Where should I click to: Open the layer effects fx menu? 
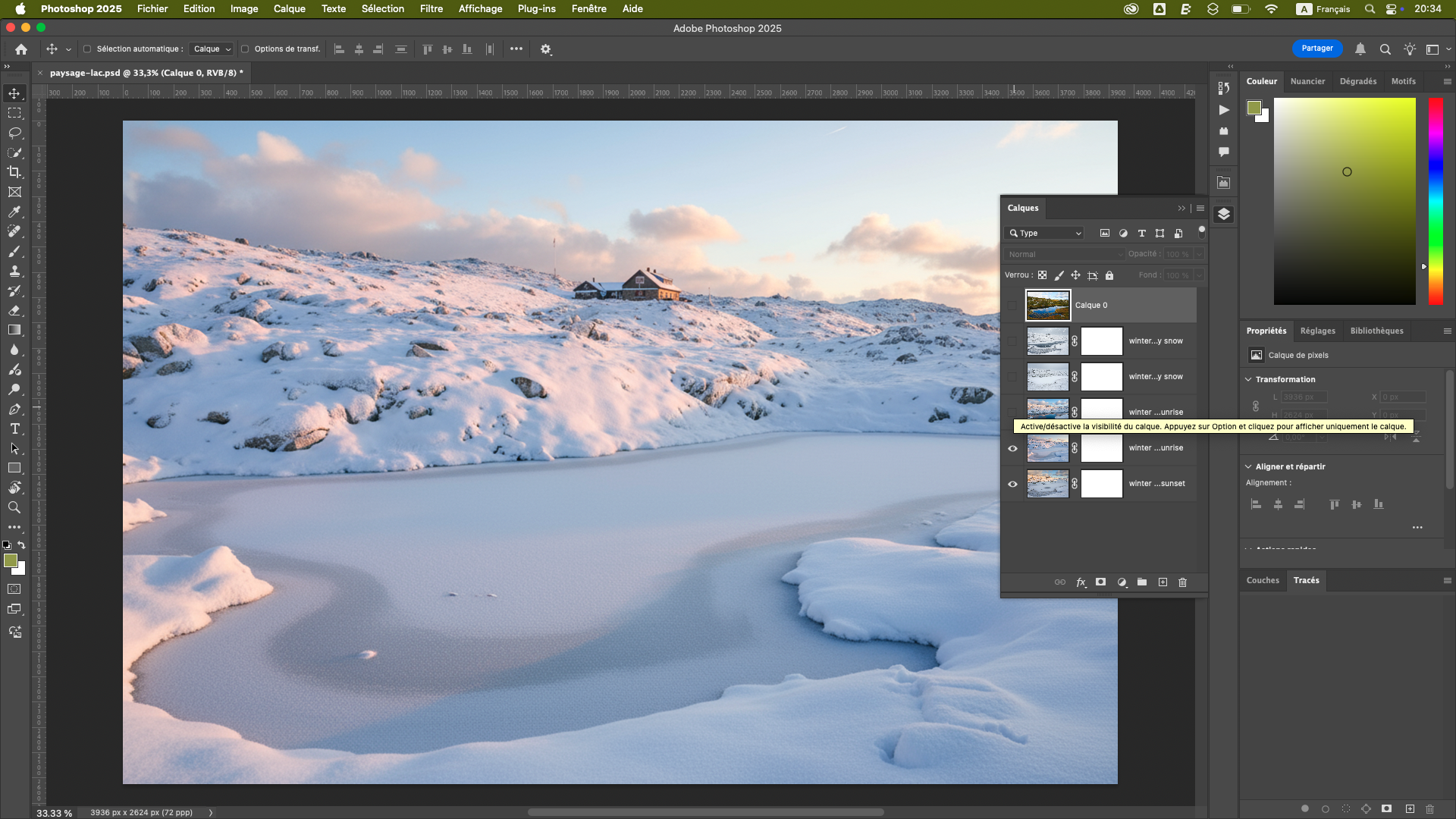coord(1081,582)
